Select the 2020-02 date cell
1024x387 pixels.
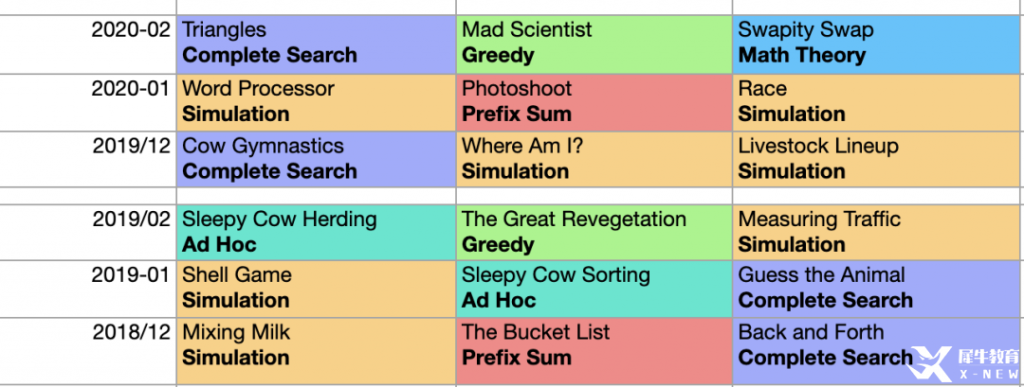click(x=88, y=44)
